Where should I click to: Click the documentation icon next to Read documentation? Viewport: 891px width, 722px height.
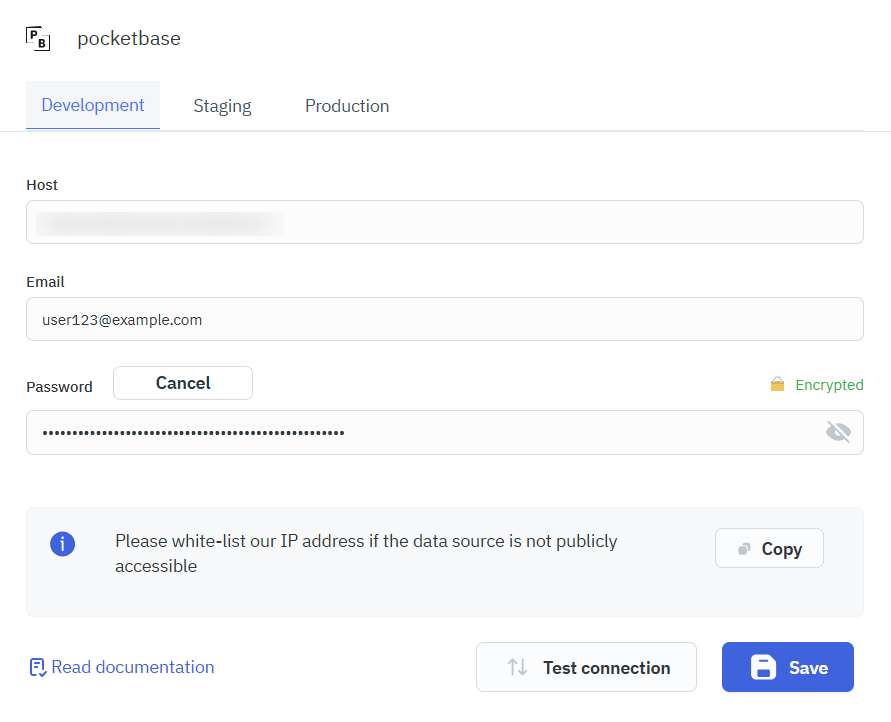tap(37, 666)
